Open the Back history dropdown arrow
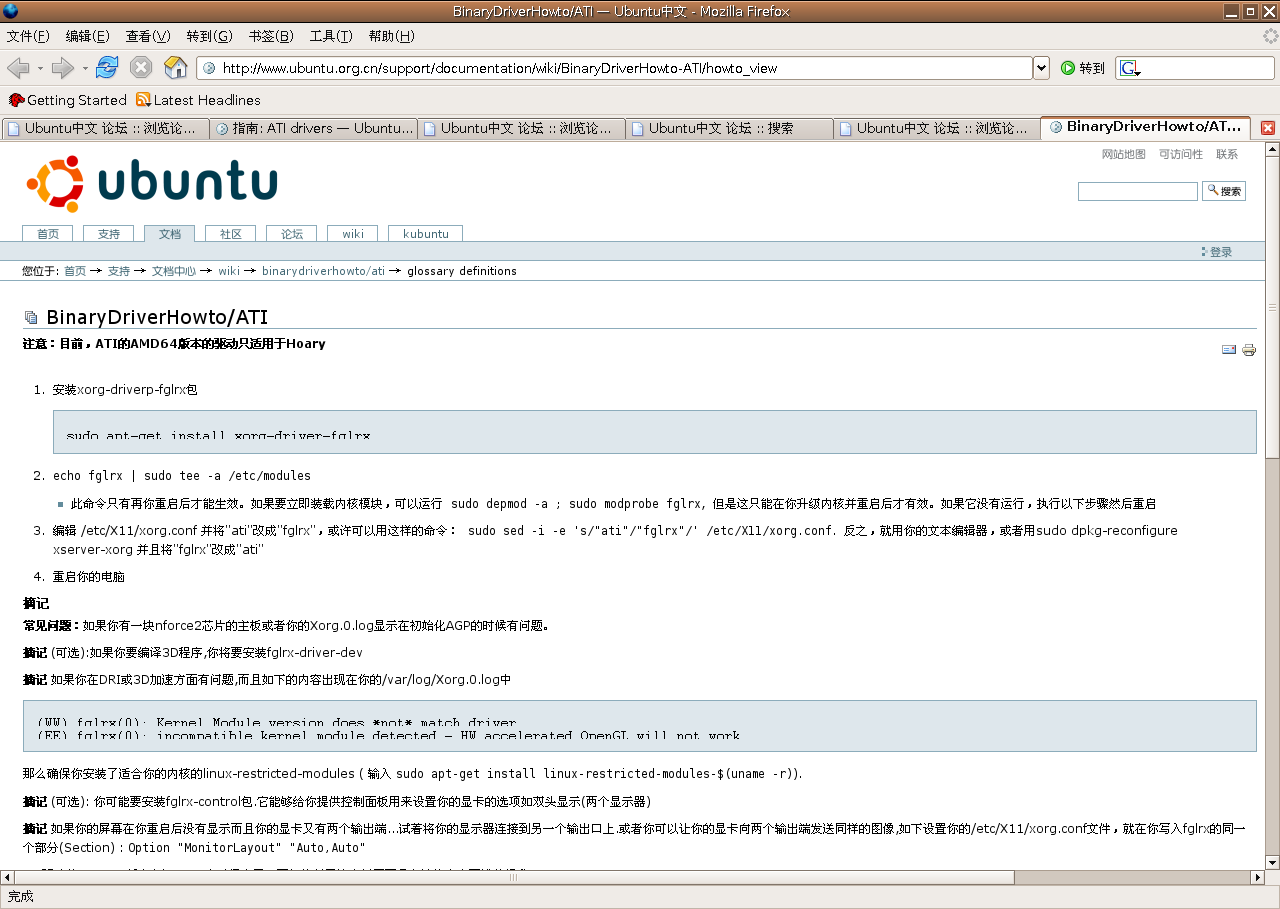The height and width of the screenshot is (909, 1280). click(40, 69)
